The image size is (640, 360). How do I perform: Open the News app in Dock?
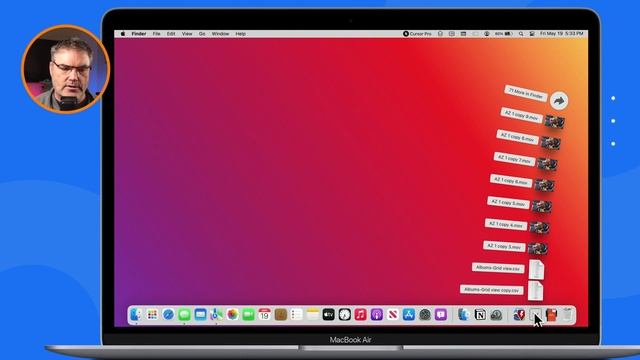[x=393, y=315]
